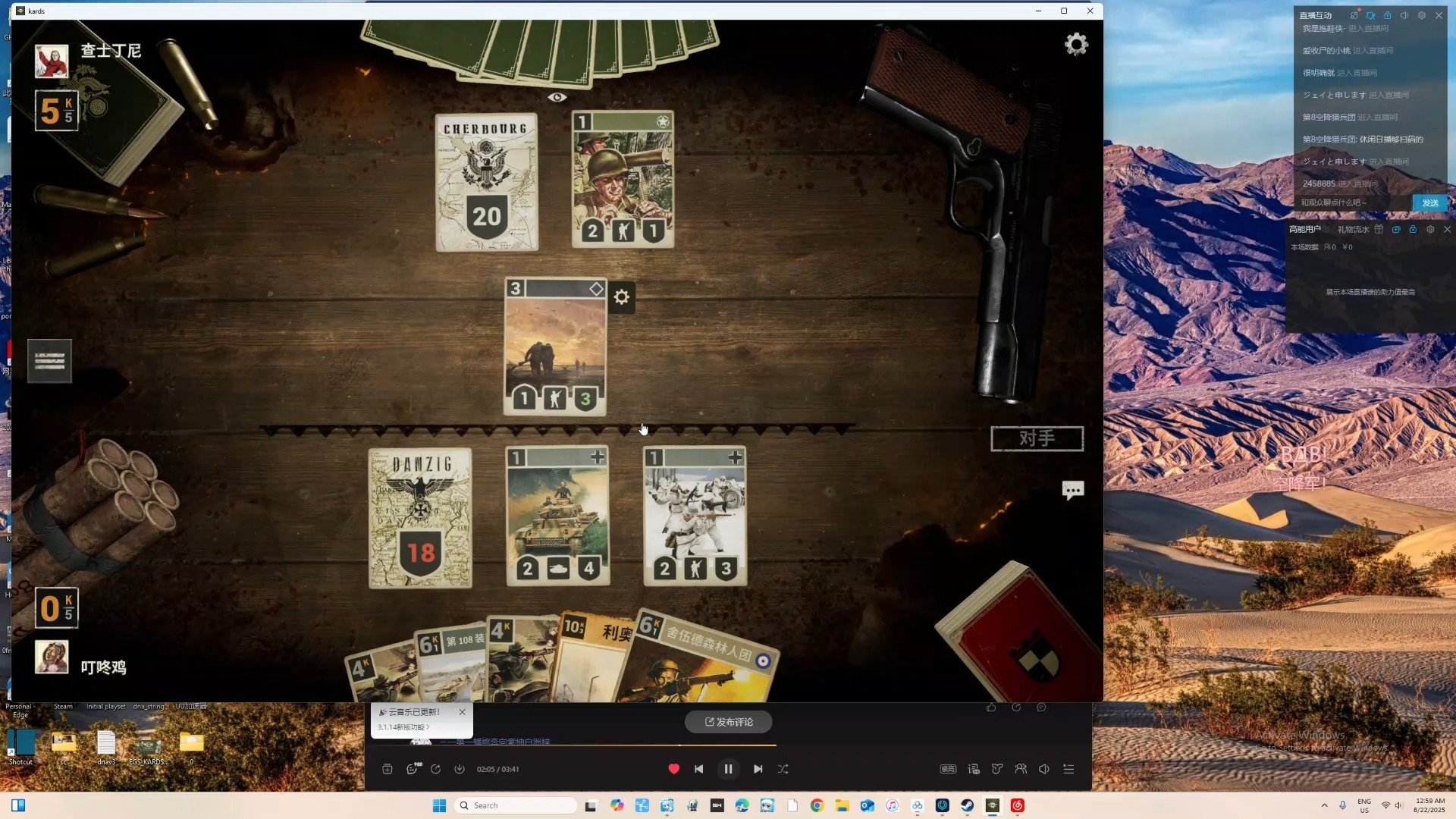Screen dimensions: 1456x819
Task: Skip to previous track in music player
Action: point(698,769)
